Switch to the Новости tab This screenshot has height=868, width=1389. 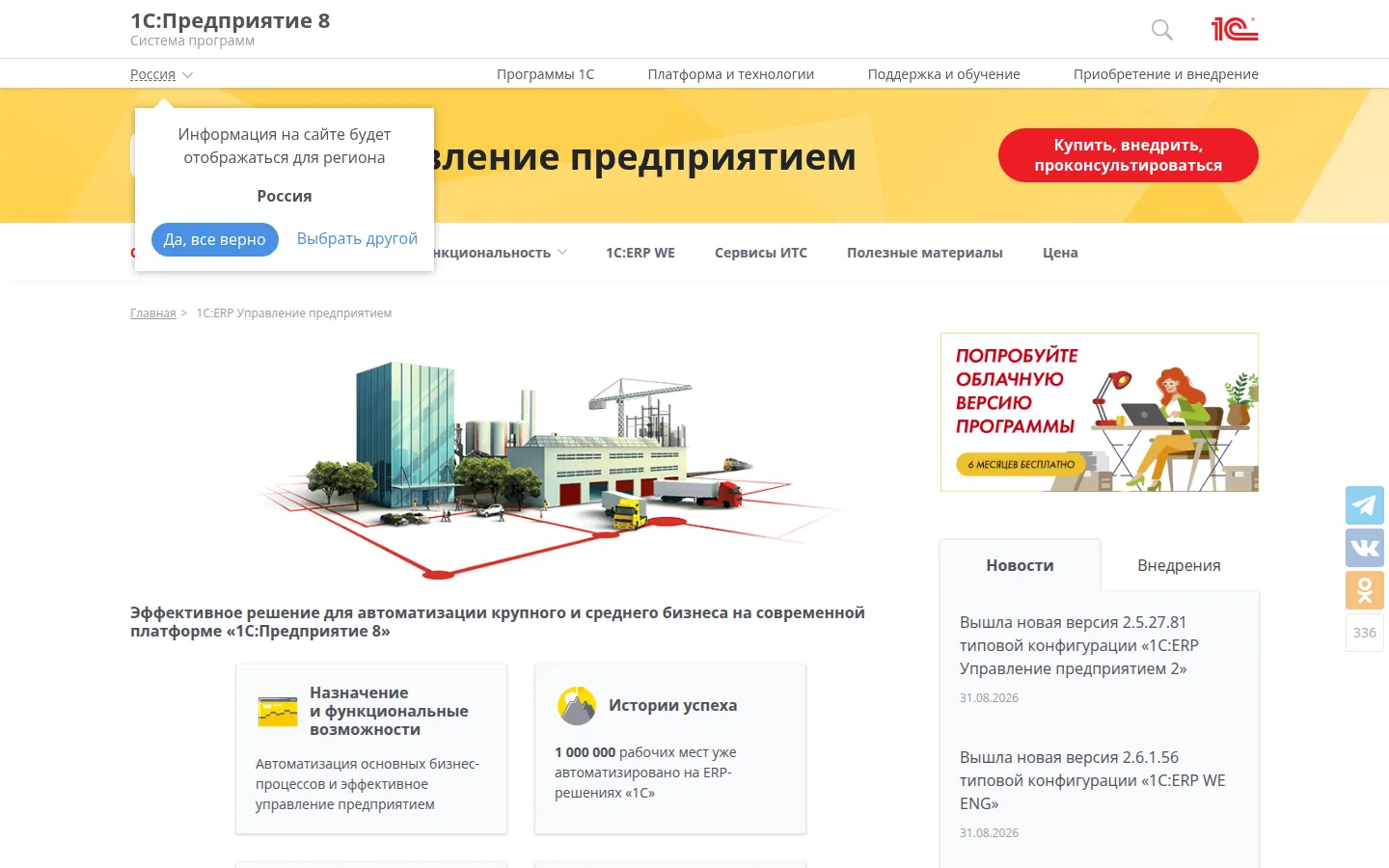tap(1020, 565)
